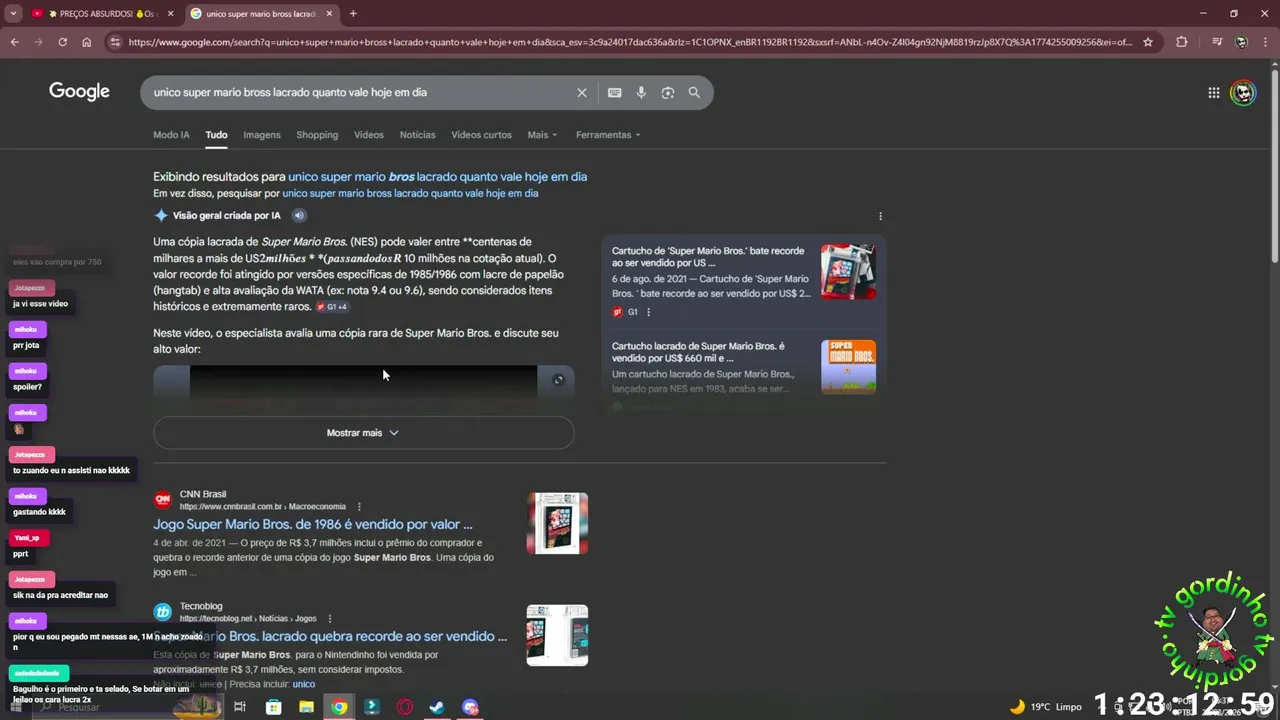Click the browser address bar URL

click(x=630, y=42)
